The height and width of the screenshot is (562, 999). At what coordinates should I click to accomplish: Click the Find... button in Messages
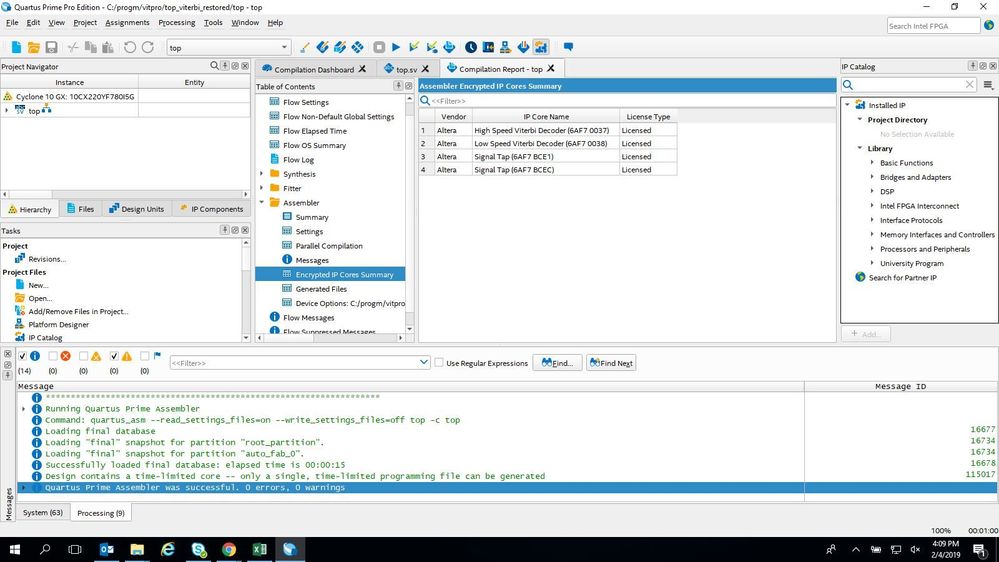pyautogui.click(x=557, y=363)
